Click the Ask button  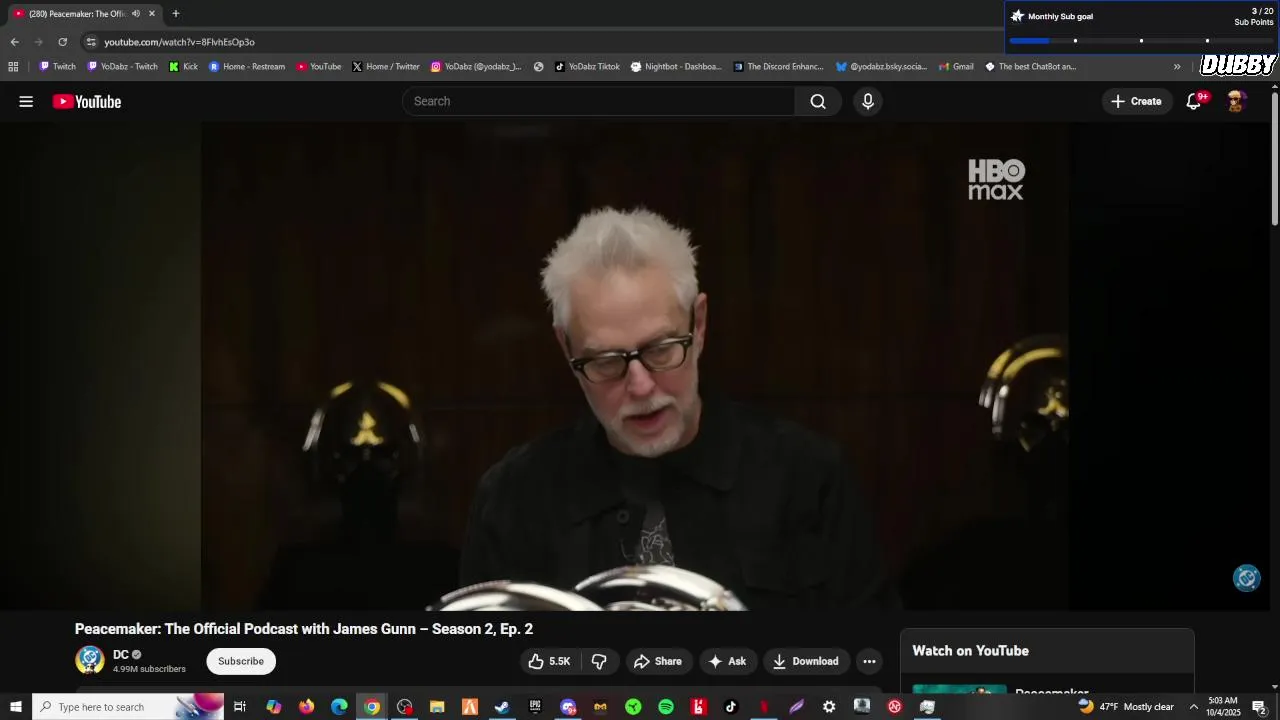[x=728, y=661]
